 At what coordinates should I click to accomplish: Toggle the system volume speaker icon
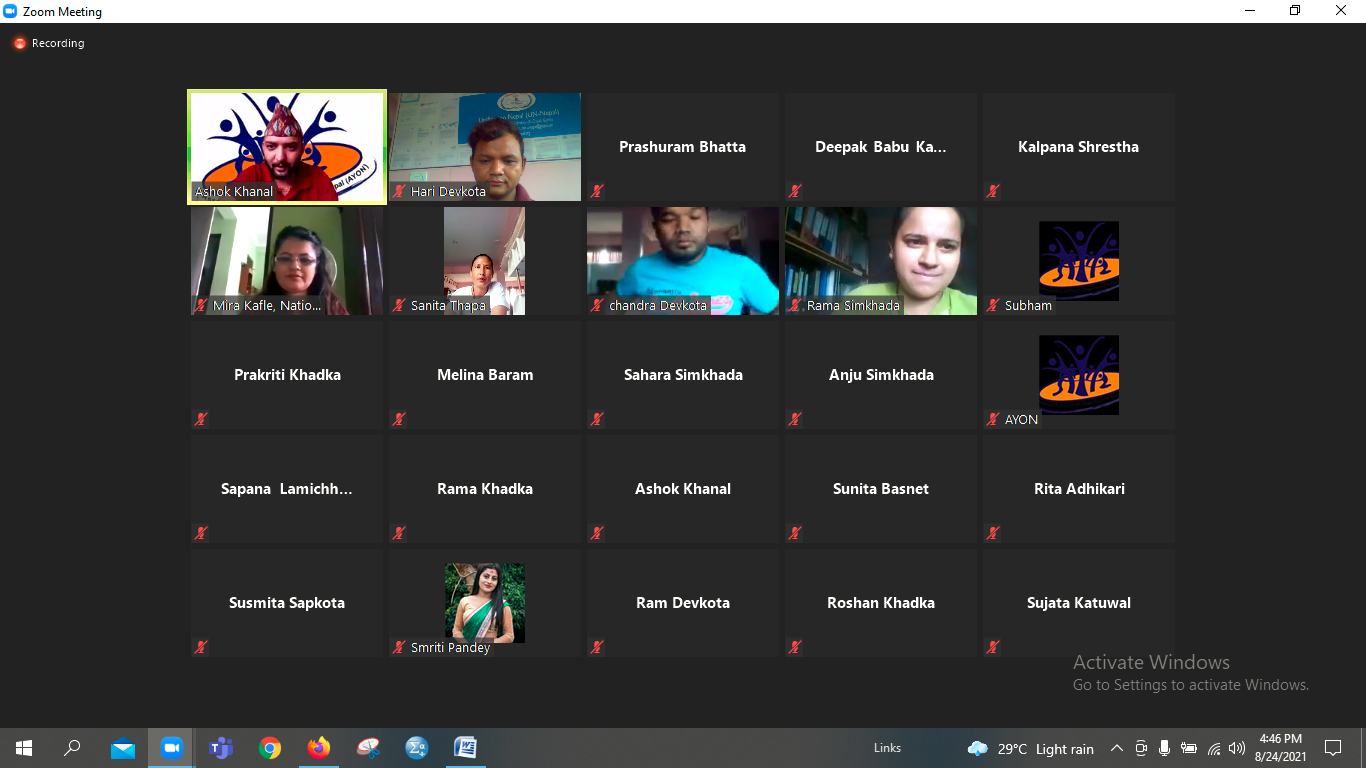click(1237, 748)
